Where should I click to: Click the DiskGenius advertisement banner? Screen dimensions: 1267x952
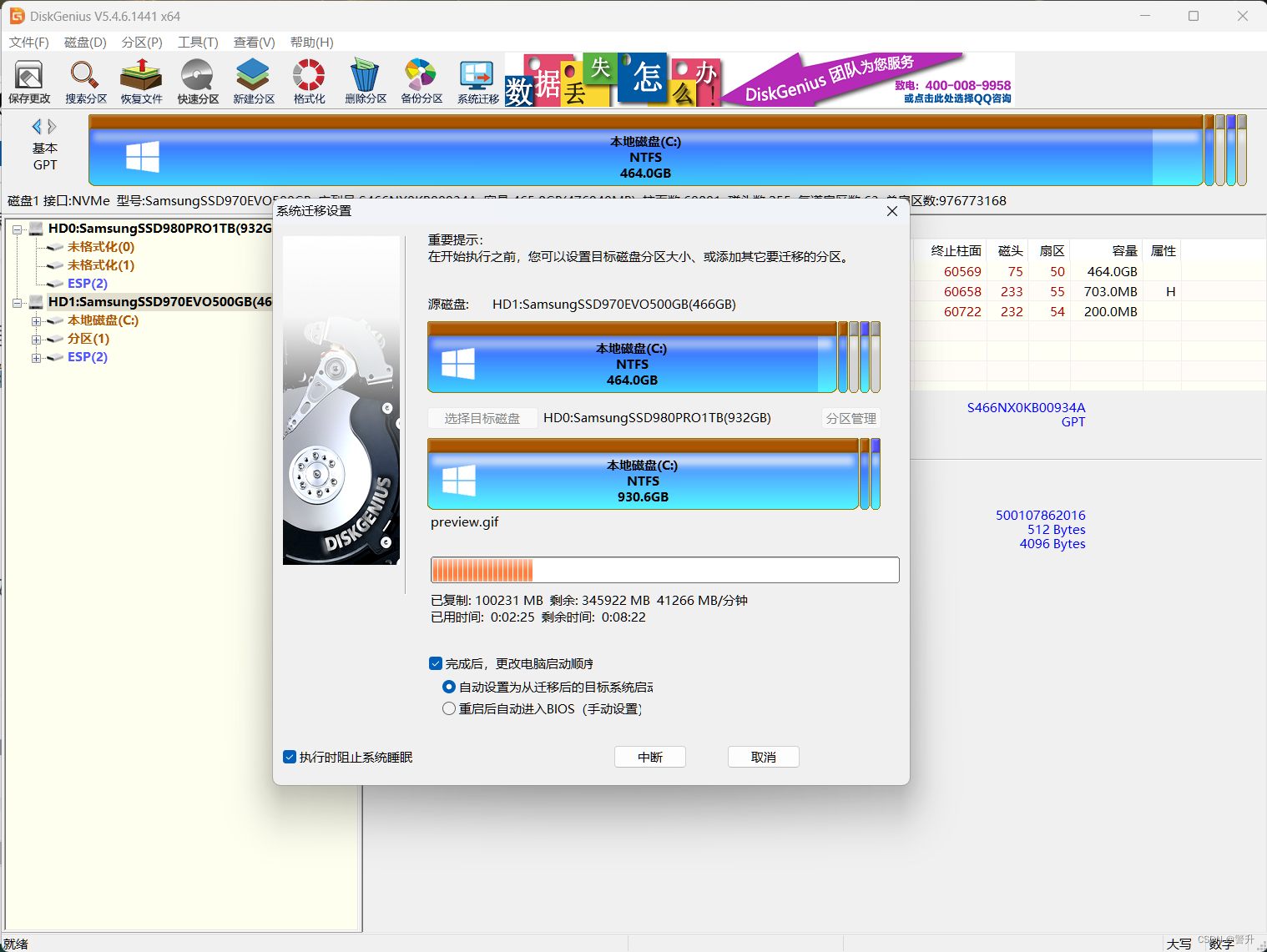tap(760, 79)
